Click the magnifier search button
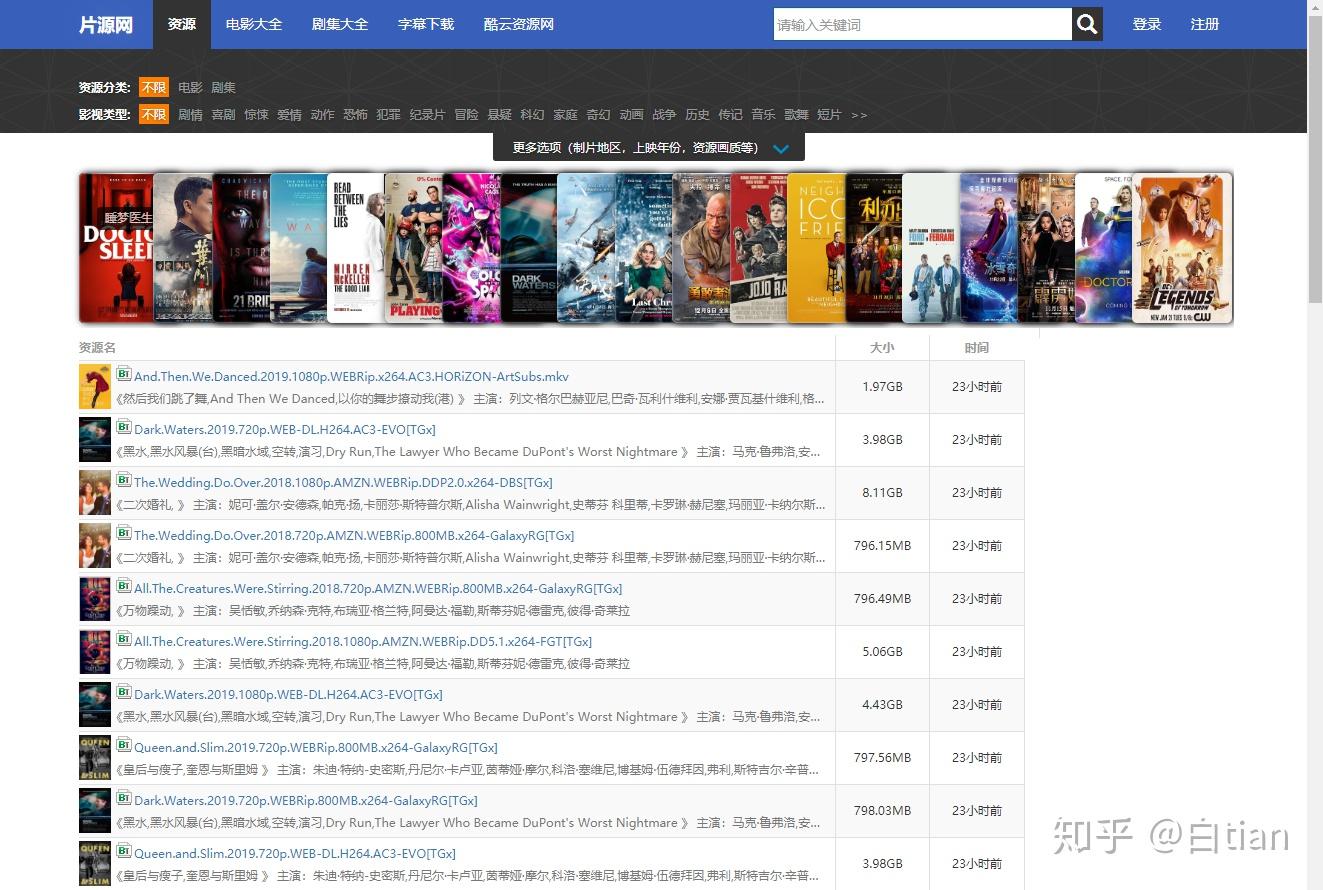 tap(1088, 24)
